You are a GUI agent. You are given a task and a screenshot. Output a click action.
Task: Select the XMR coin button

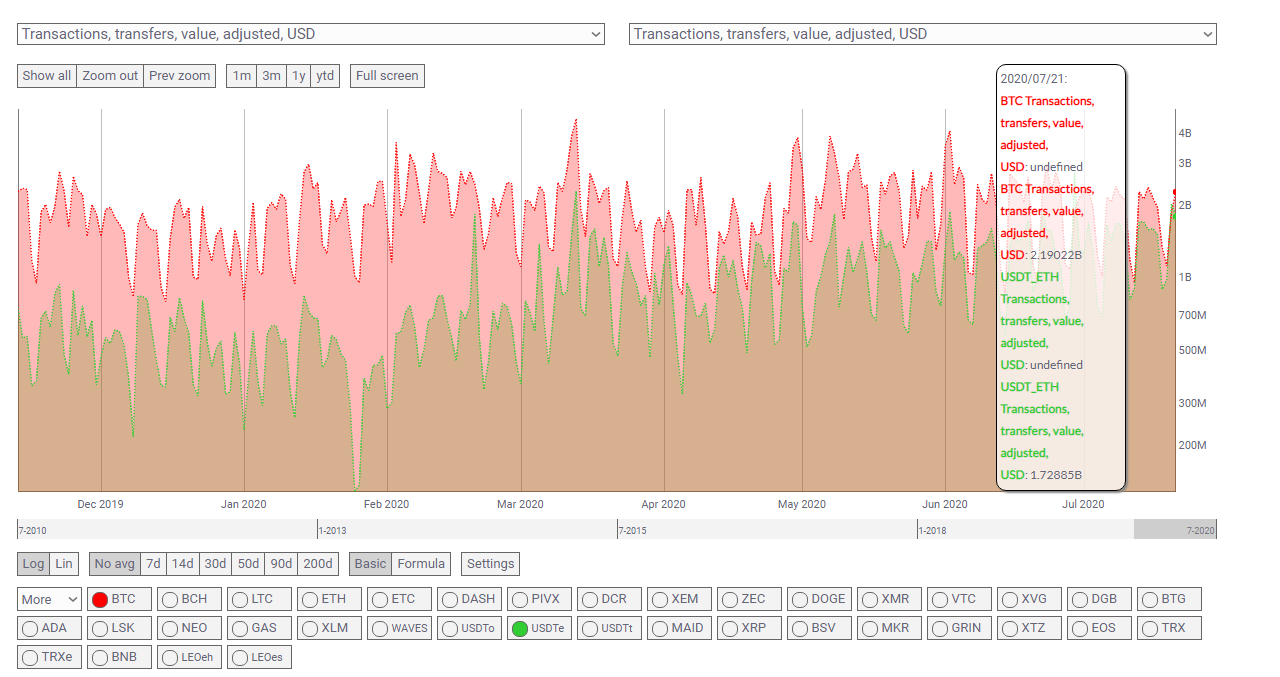tap(888, 599)
